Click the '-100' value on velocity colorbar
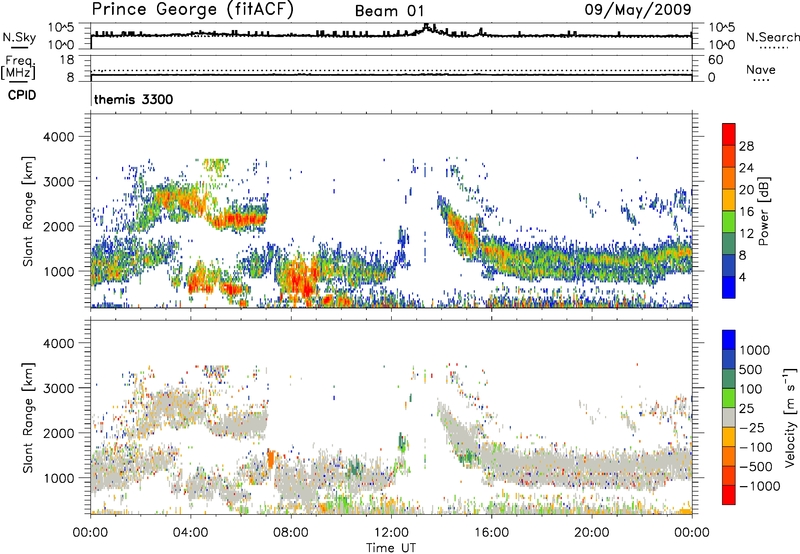This screenshot has height=554, width=800. click(756, 447)
